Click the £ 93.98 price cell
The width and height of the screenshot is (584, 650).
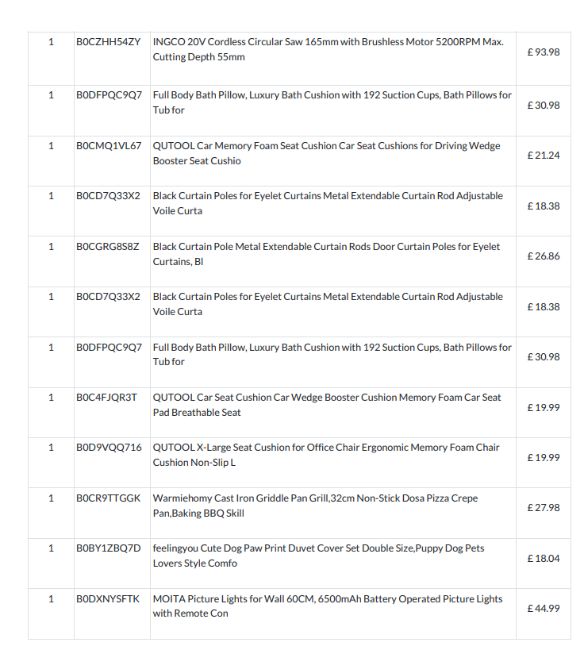click(x=543, y=52)
